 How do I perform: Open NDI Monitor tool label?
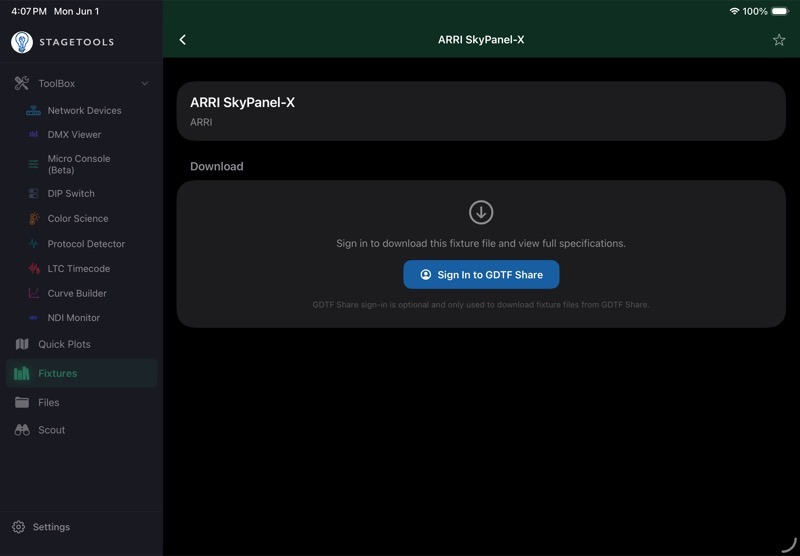pos(74,318)
